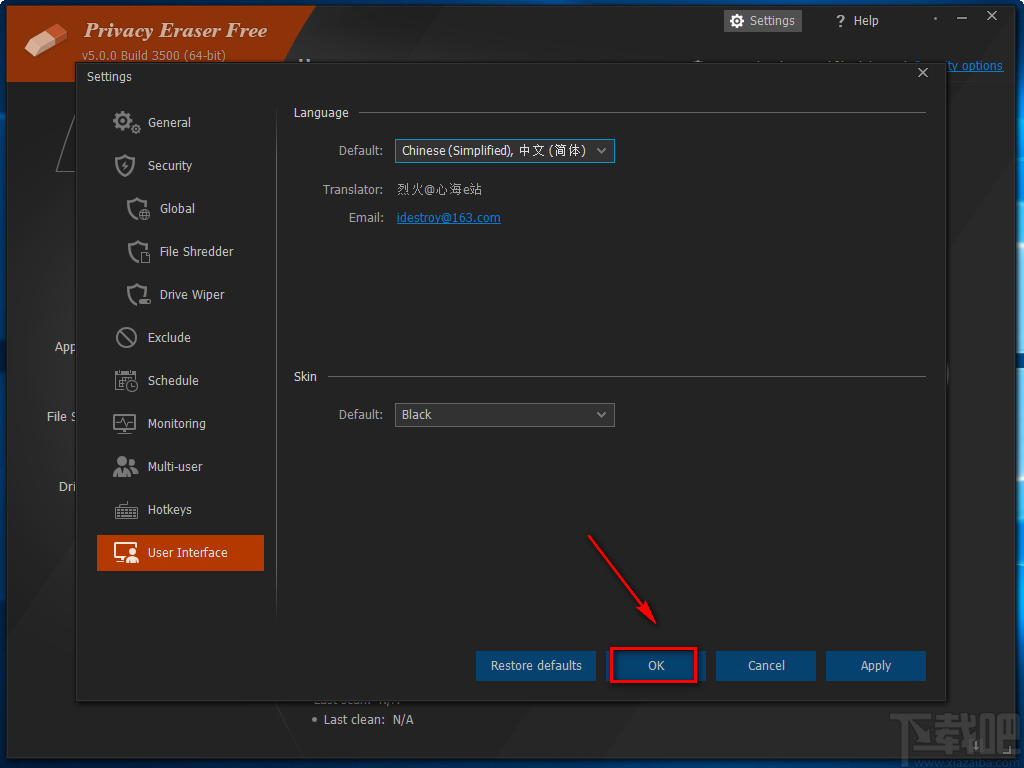Click the File Shredder shield icon
The image size is (1024, 768).
[138, 251]
